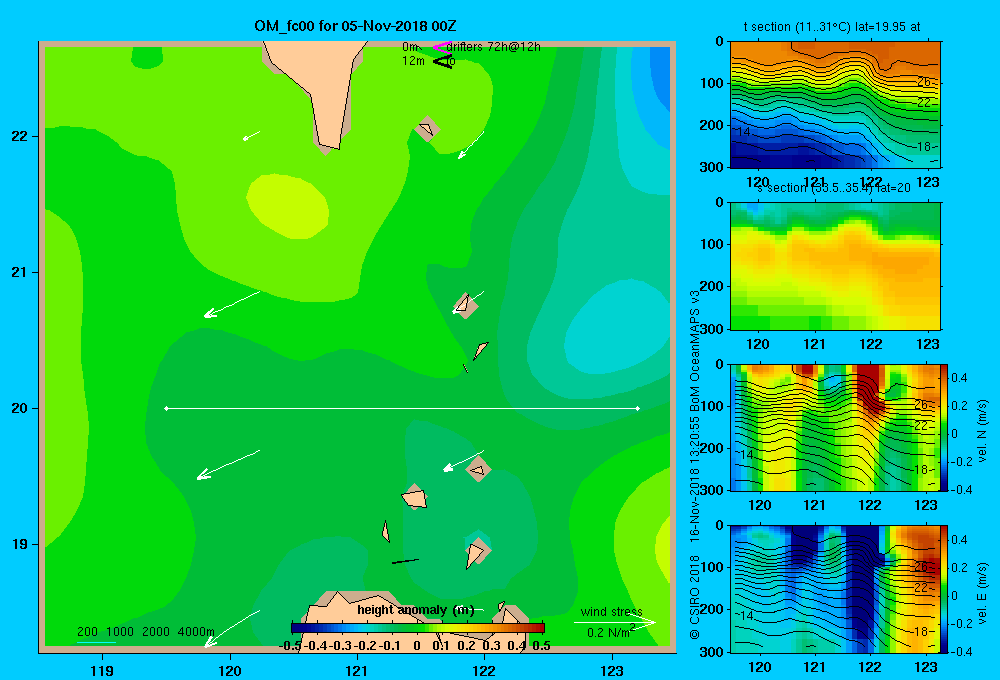Viewport: 1000px width, 680px height.
Task: Click the -0.4 tick on the vel. E scale
Action: pyautogui.click(x=961, y=651)
